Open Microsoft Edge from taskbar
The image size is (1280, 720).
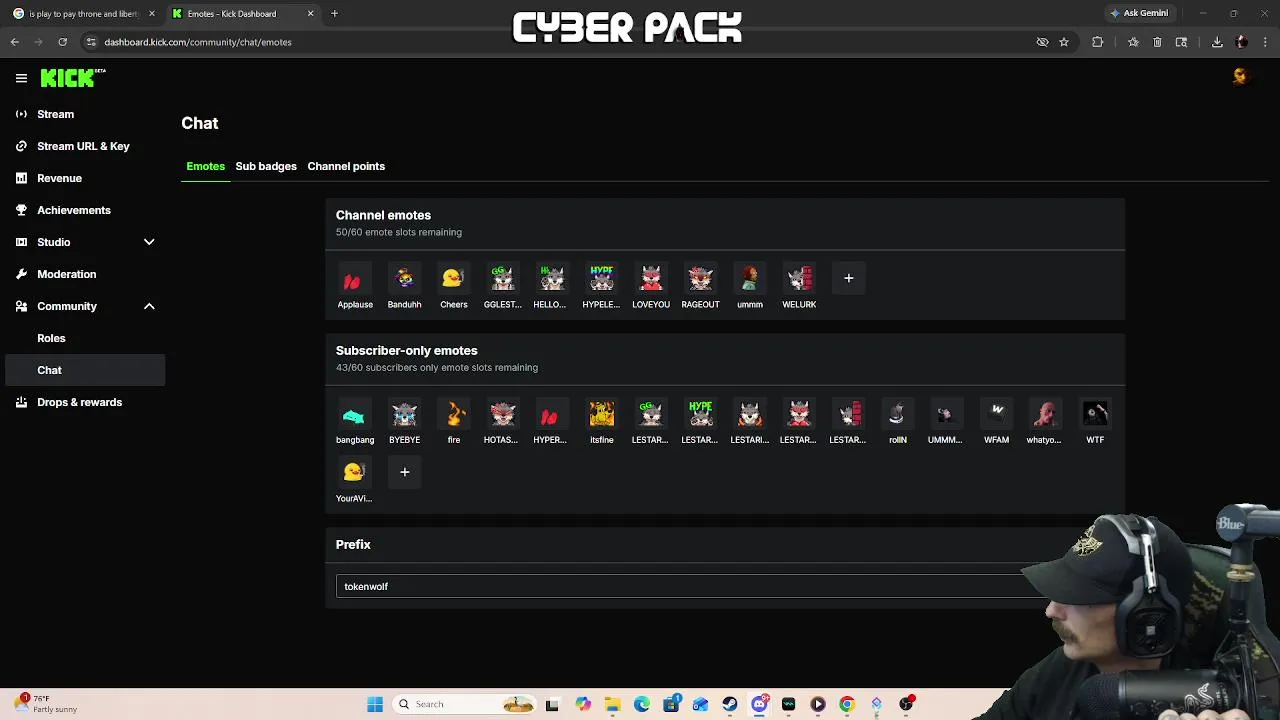tap(641, 704)
